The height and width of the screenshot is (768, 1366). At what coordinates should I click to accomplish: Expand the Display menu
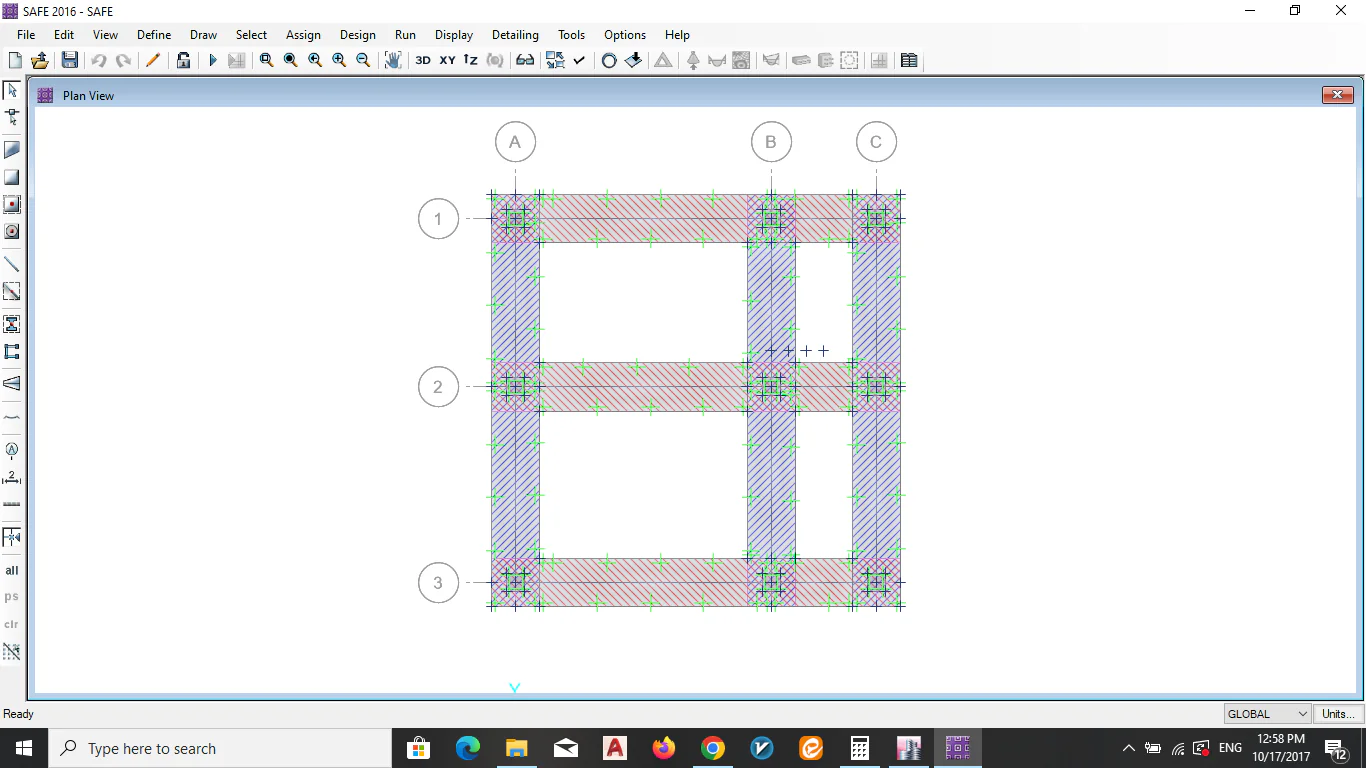coord(454,35)
